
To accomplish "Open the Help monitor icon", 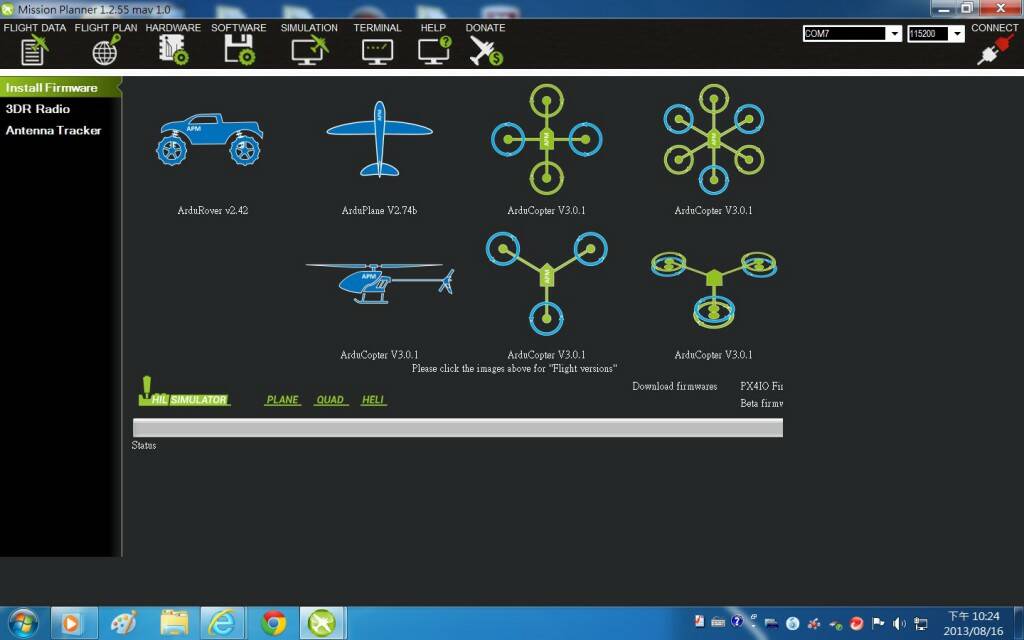I will coord(434,50).
